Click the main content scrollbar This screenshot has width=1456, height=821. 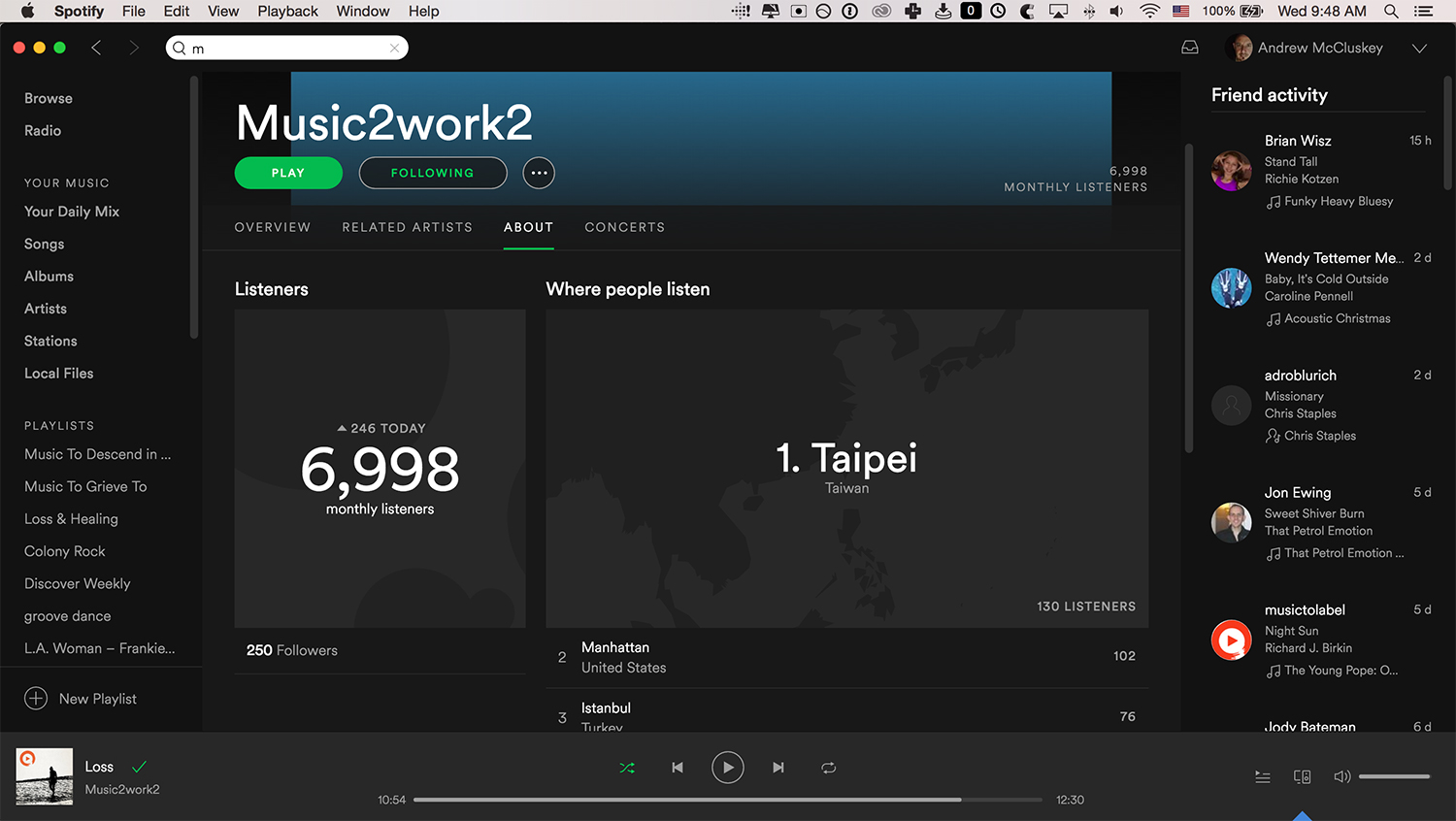pos(1189,299)
